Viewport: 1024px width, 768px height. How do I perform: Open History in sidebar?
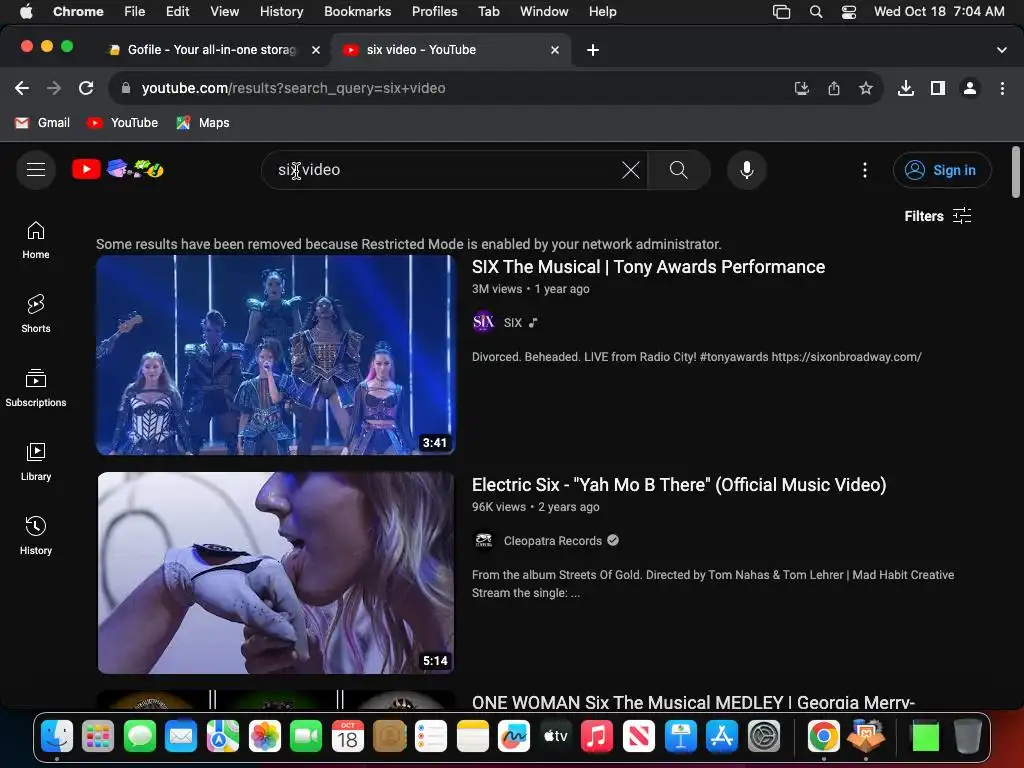pyautogui.click(x=36, y=536)
